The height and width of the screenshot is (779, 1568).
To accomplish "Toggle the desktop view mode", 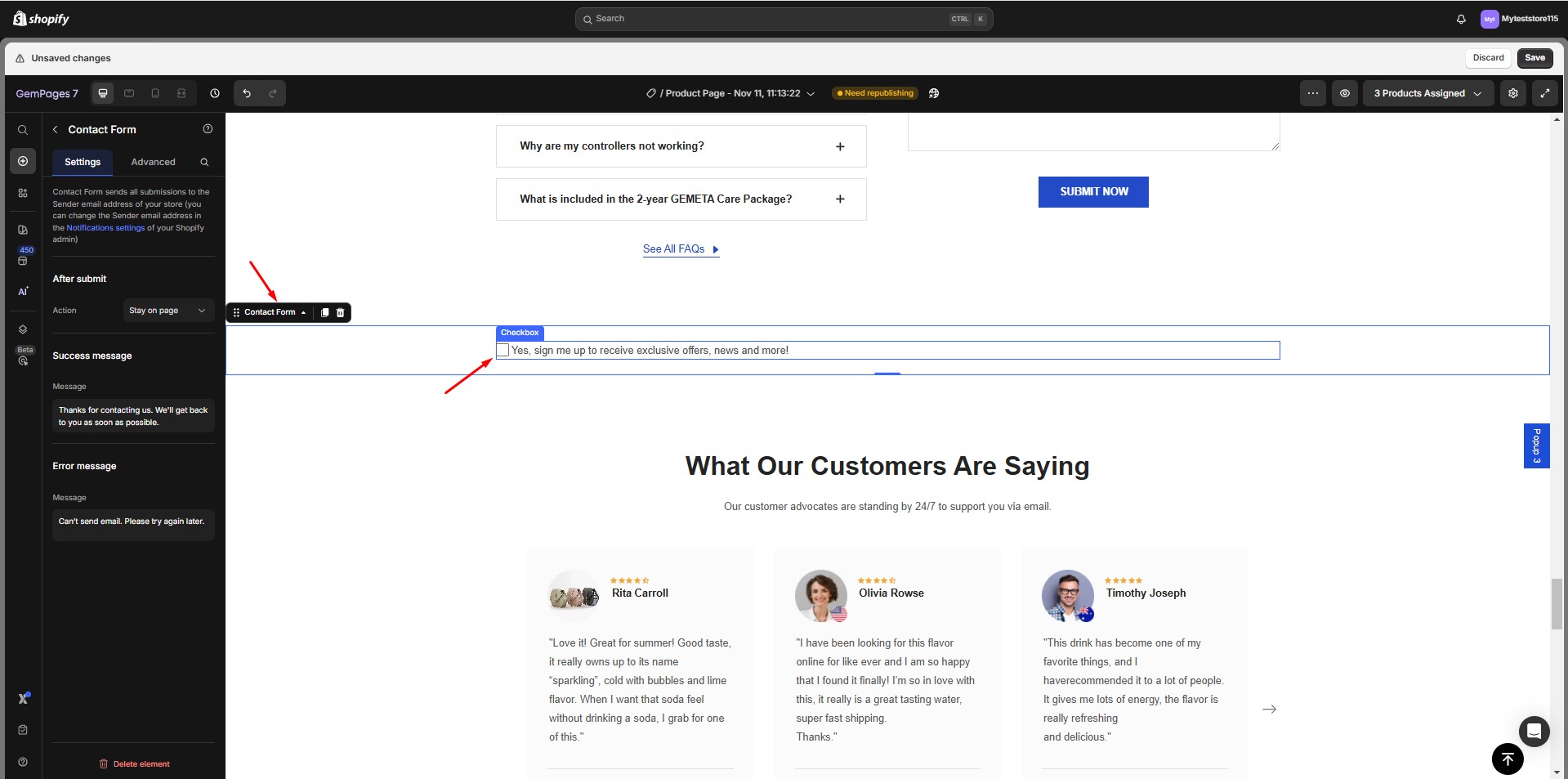I will click(103, 93).
